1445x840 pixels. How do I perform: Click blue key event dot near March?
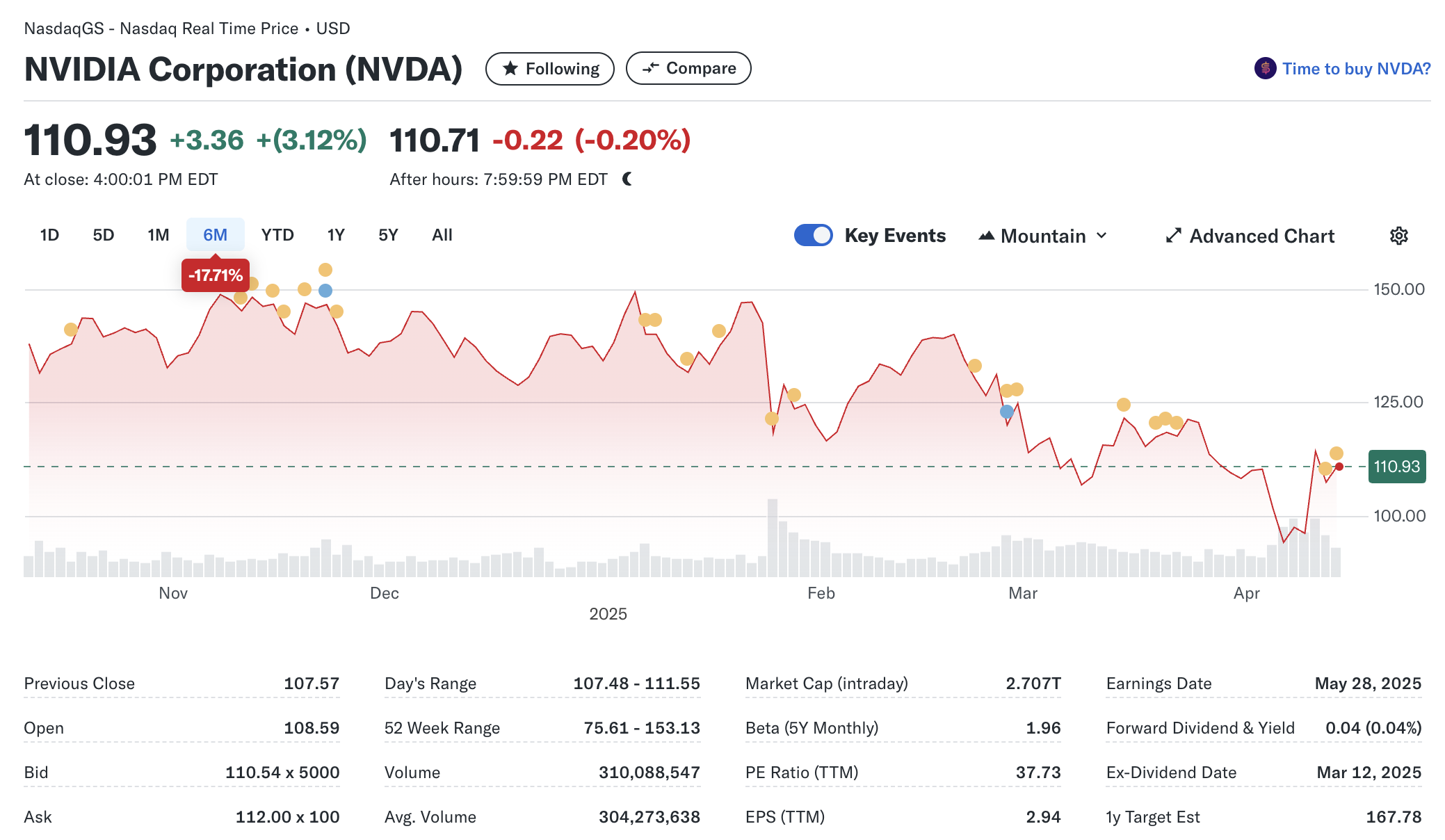[x=1006, y=412]
